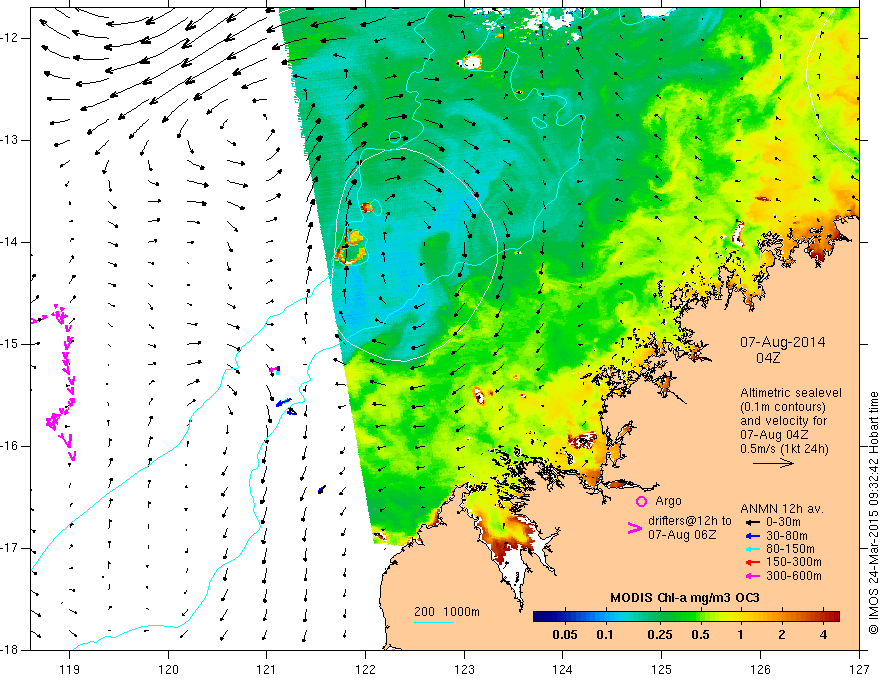
Task: Click the IMOS copyright timestamp text
Action: [873, 513]
